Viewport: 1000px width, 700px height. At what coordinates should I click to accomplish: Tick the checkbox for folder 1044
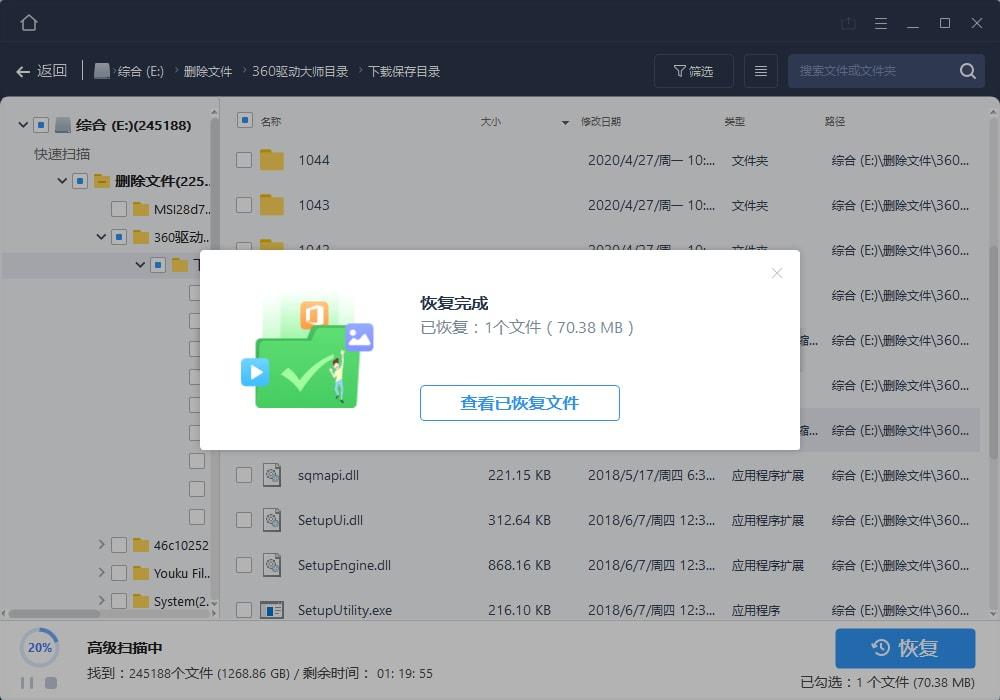[243, 160]
